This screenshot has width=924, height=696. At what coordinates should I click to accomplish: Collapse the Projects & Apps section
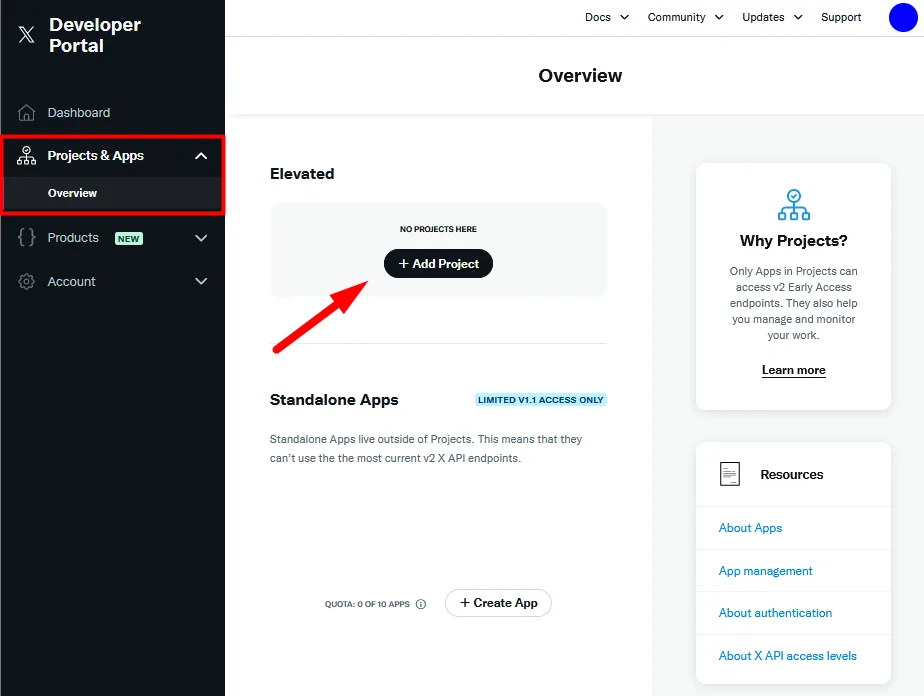click(201, 156)
